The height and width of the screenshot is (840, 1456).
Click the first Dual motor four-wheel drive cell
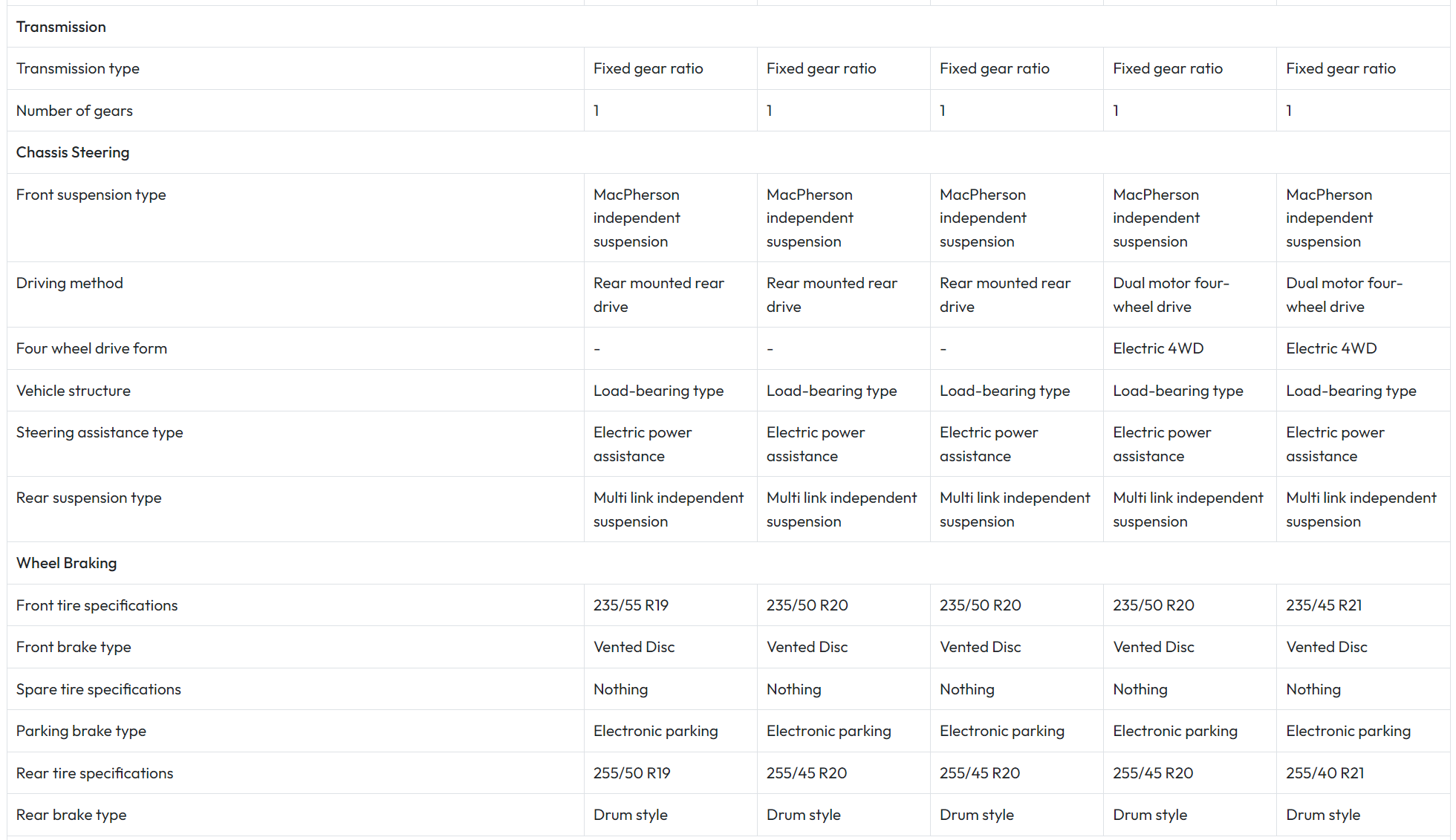point(1171,295)
